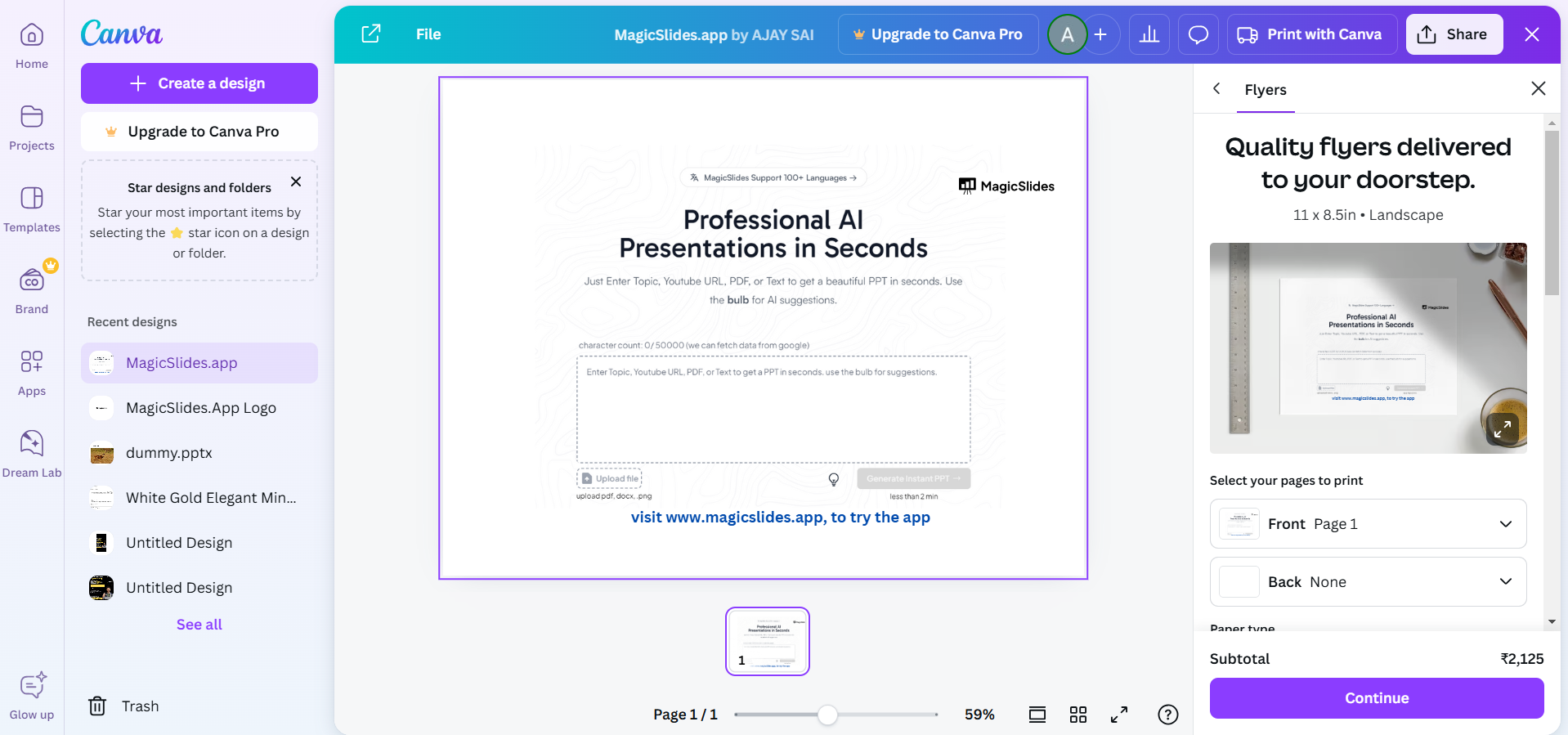The height and width of the screenshot is (735, 1568).
Task: Click Create a design button
Action: click(199, 83)
